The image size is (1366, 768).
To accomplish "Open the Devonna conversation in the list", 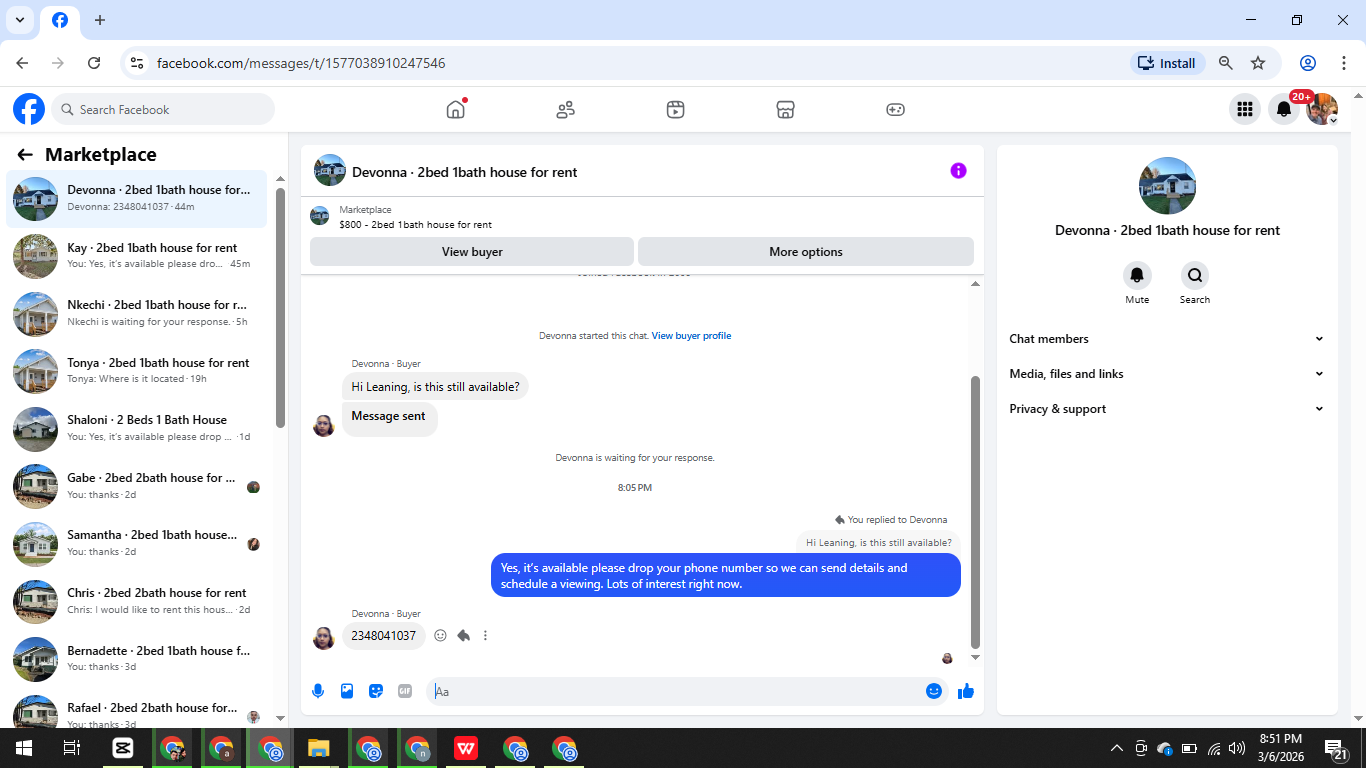I will (137, 198).
